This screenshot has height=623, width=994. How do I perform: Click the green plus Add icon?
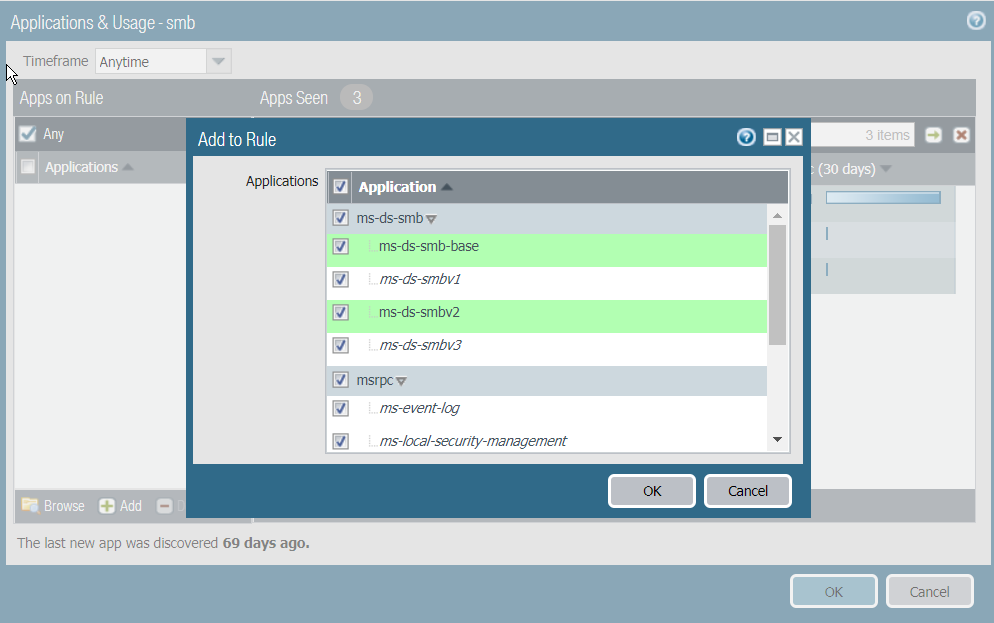pyautogui.click(x=106, y=506)
